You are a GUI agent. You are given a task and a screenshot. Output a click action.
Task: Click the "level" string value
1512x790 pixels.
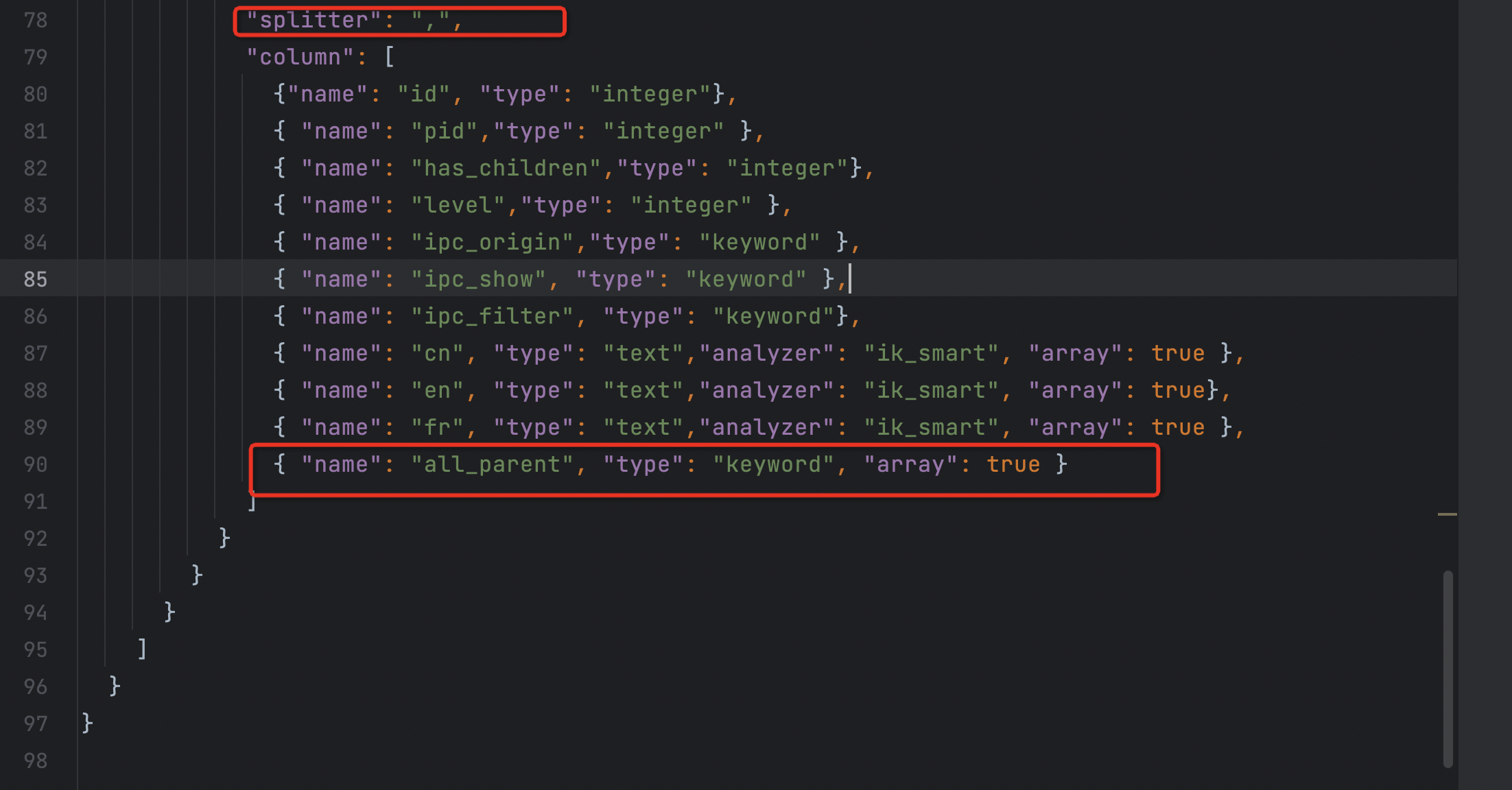[x=458, y=205]
